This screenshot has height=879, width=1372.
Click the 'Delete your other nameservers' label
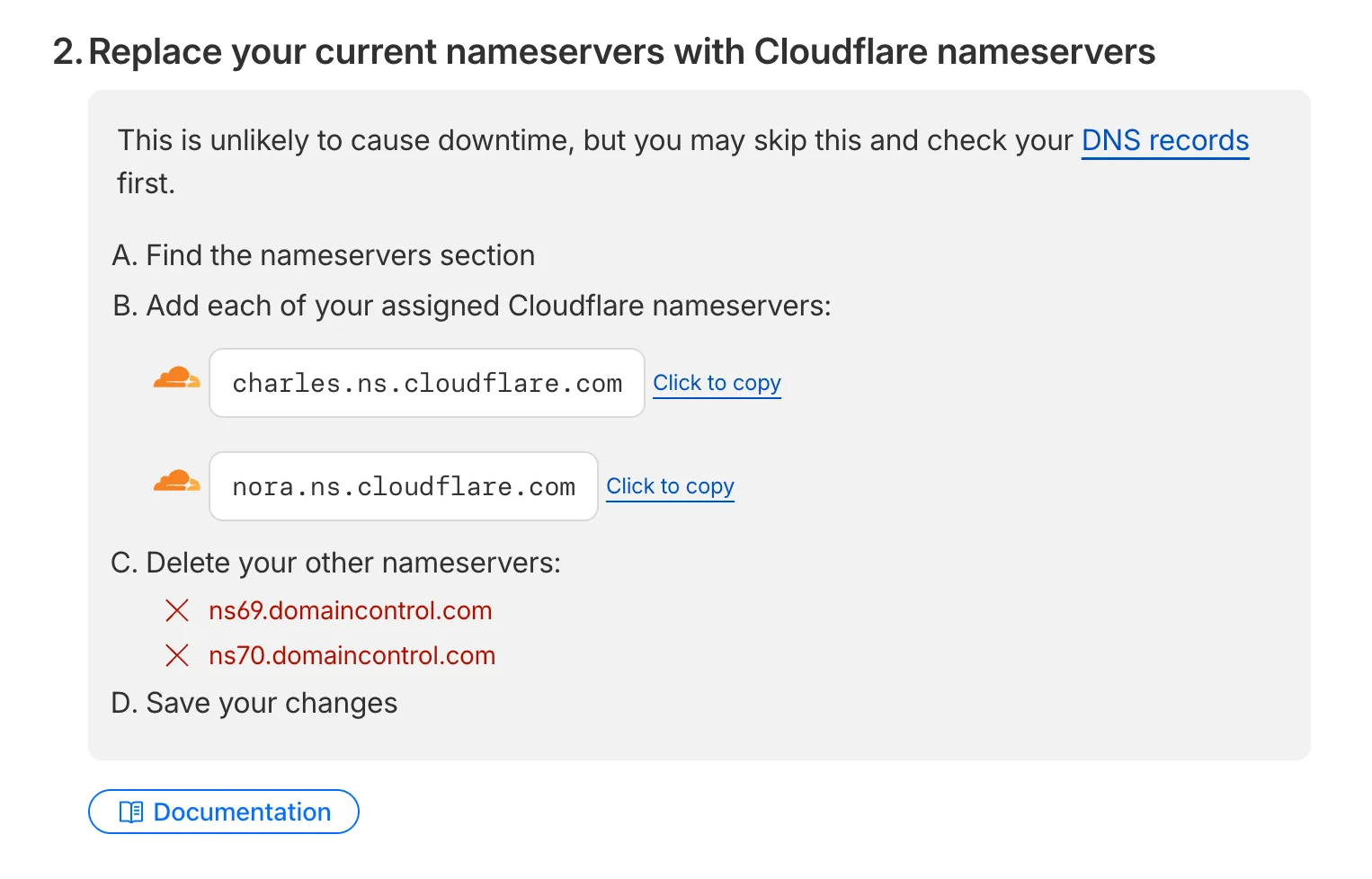point(336,563)
